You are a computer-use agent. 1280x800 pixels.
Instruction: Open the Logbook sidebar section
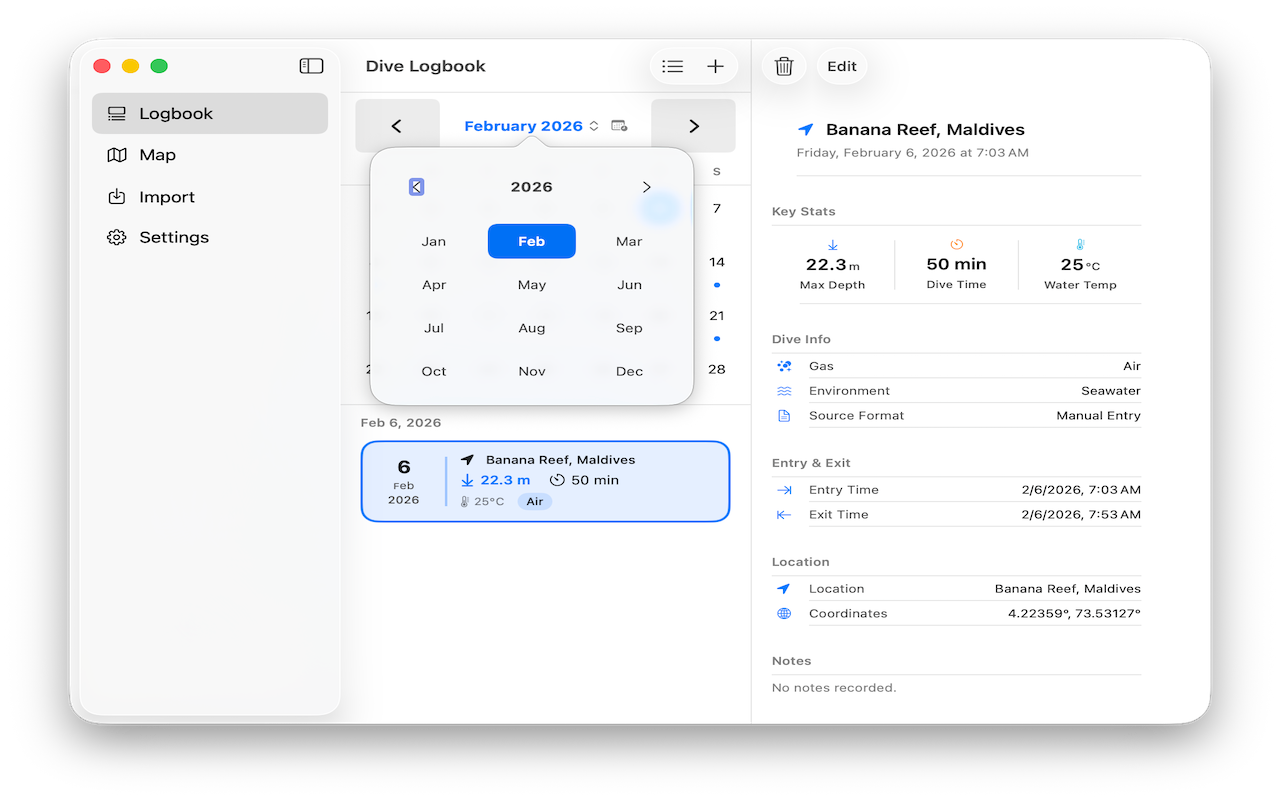pos(210,113)
